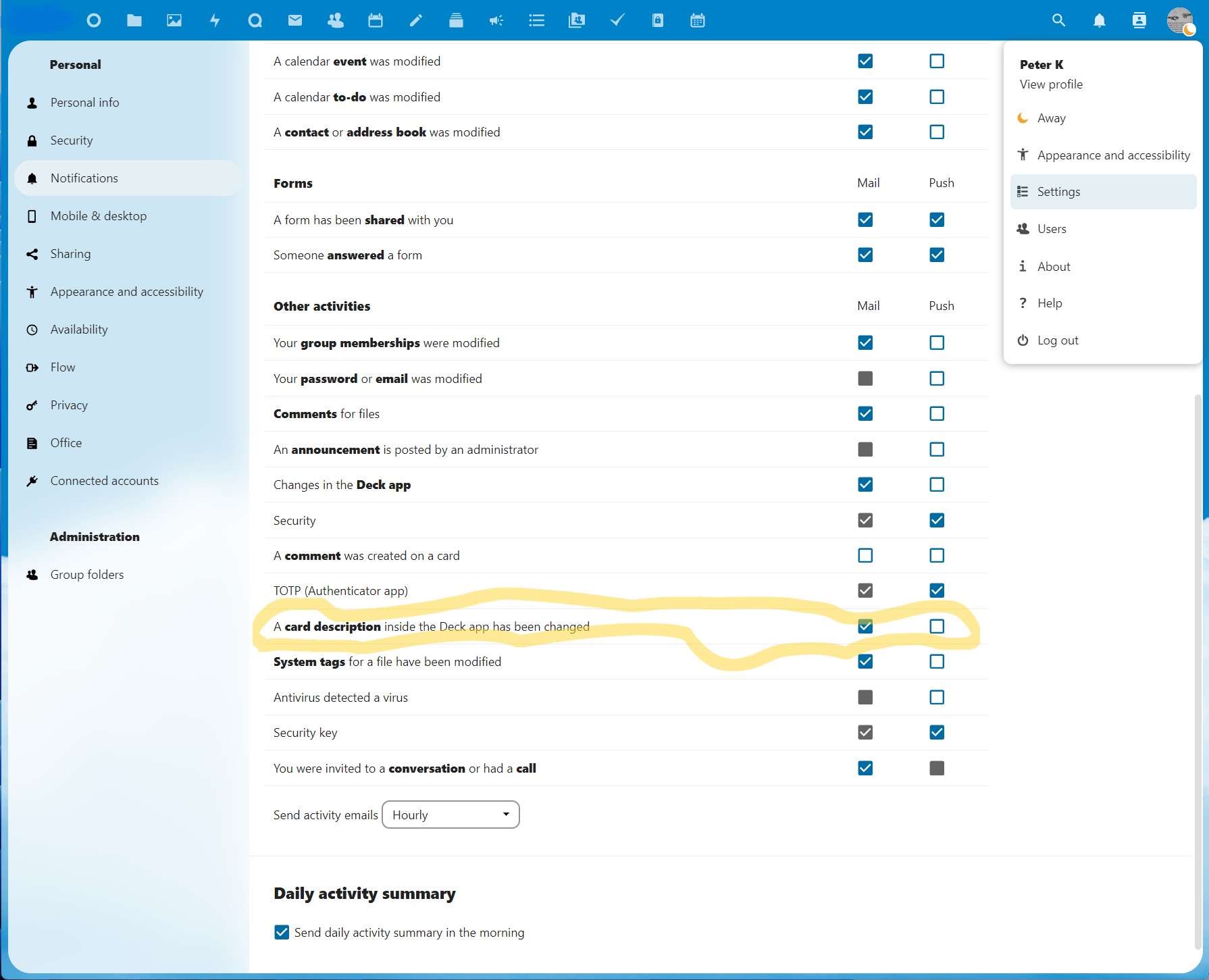Open the search magnifier icon
The width and height of the screenshot is (1209, 980).
pyautogui.click(x=1058, y=20)
